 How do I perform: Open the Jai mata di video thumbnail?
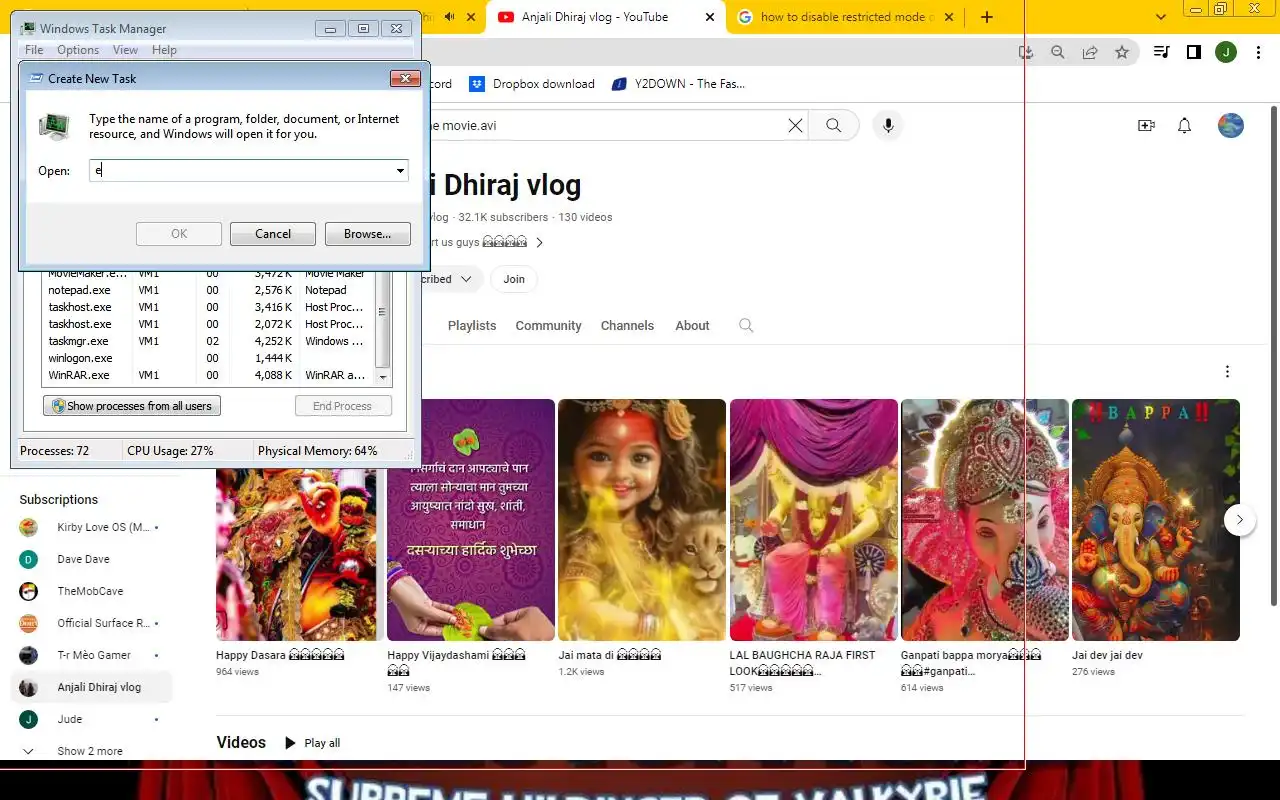click(x=642, y=520)
